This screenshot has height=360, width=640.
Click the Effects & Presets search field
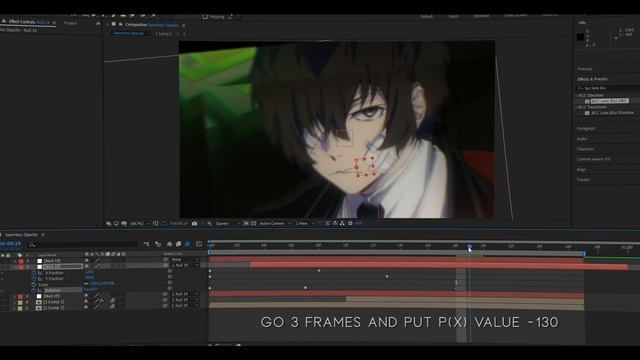[x=609, y=88]
